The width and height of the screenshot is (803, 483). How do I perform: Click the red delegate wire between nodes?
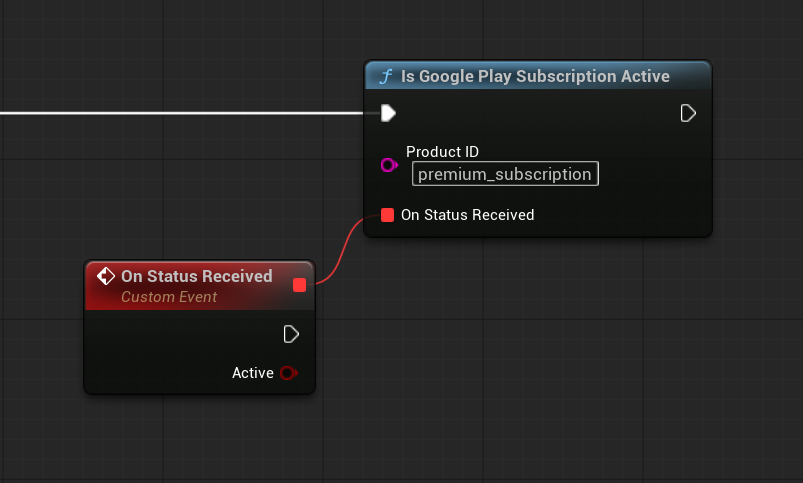[342, 251]
